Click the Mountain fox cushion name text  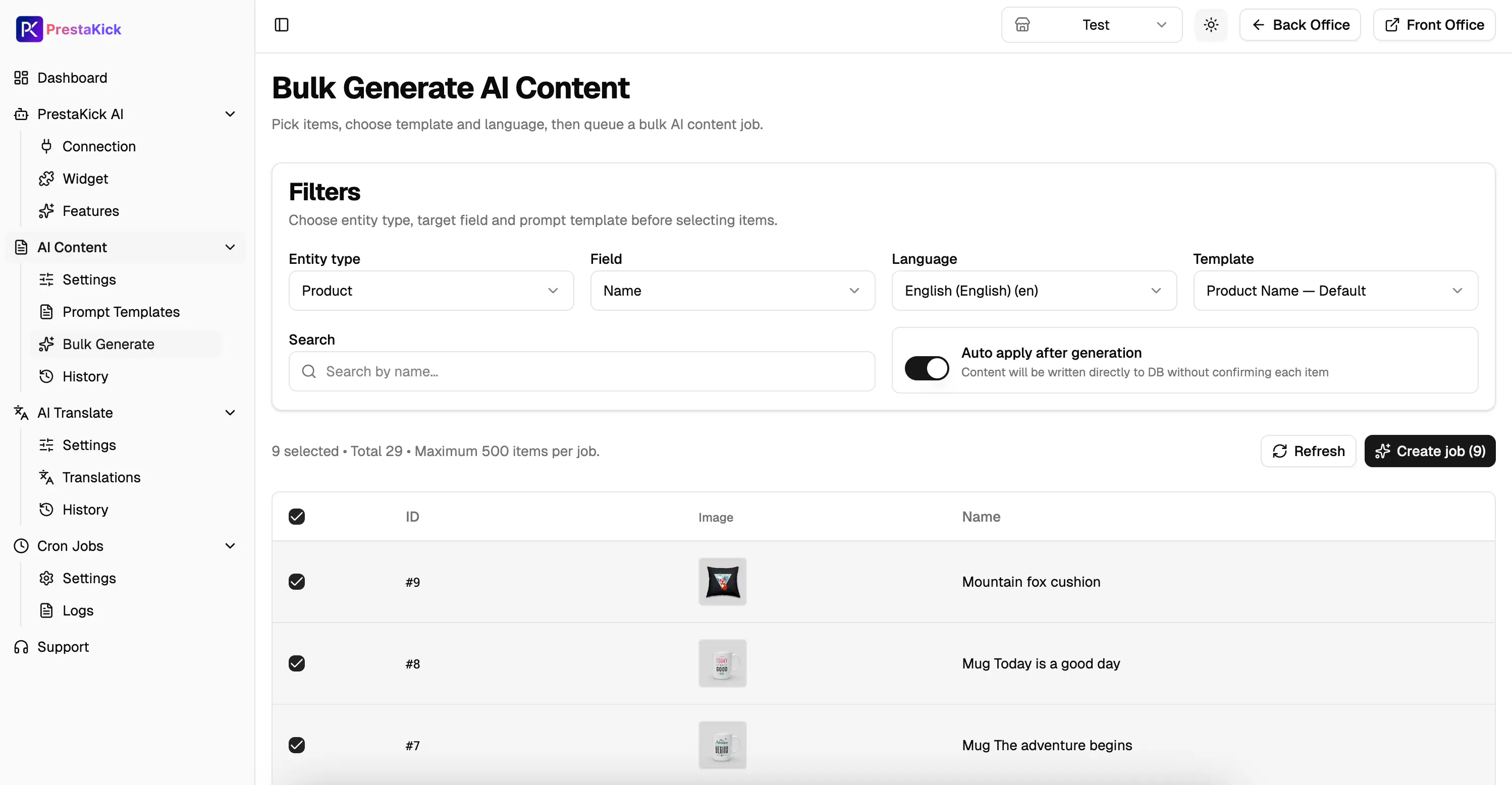(1031, 581)
